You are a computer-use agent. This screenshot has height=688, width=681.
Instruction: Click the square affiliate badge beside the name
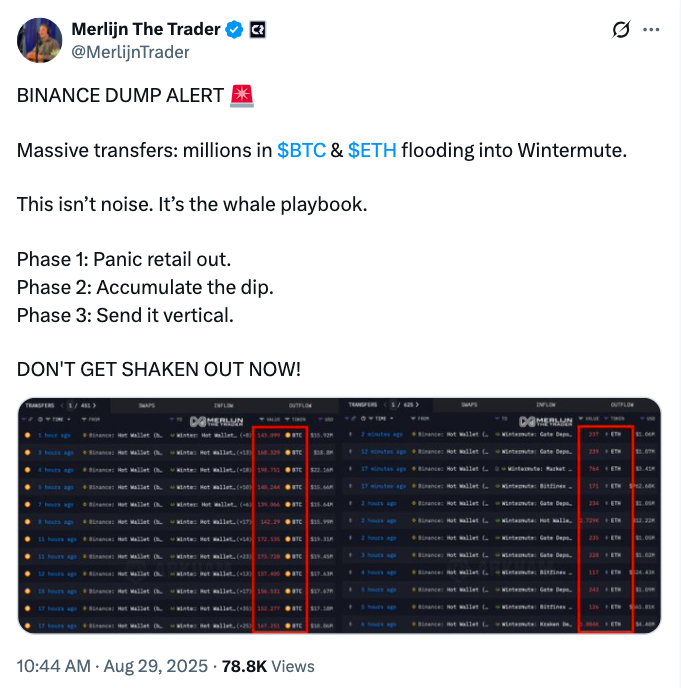[257, 30]
